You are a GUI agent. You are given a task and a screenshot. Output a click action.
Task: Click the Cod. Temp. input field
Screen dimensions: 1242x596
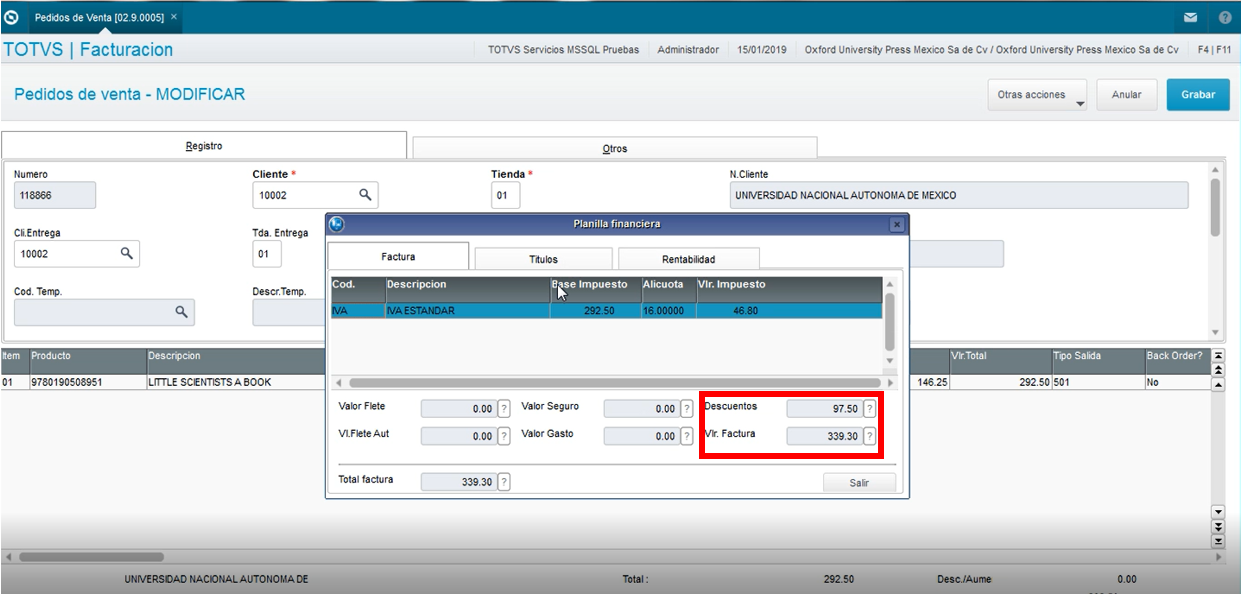coord(104,313)
